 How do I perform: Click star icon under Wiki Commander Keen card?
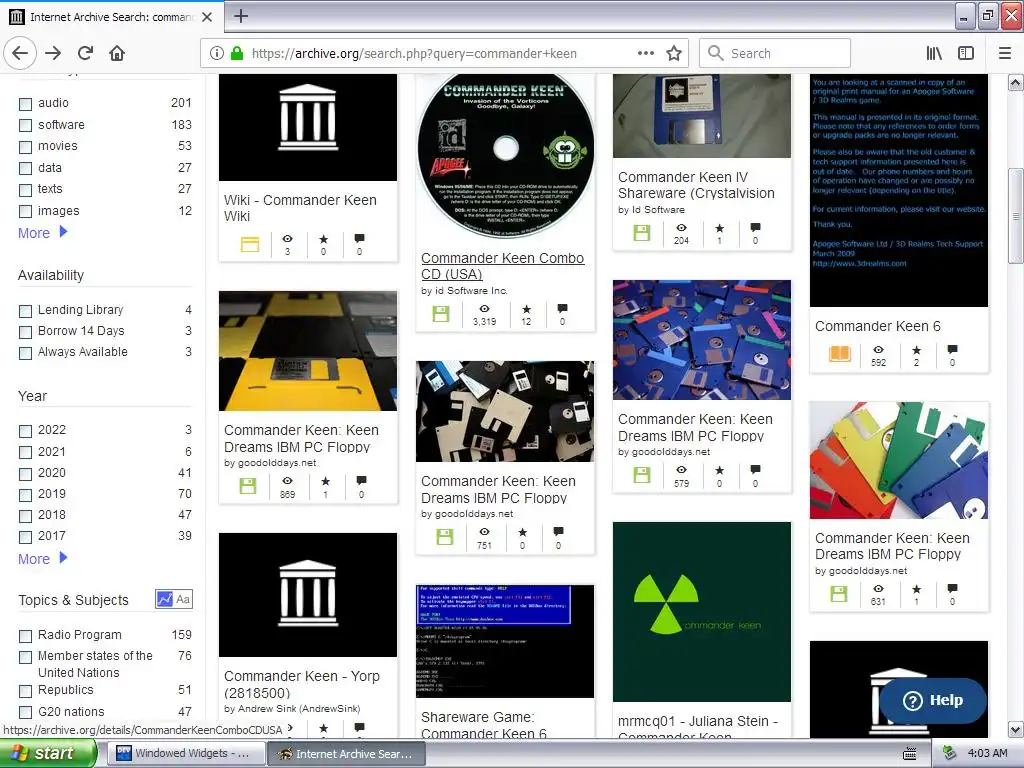coord(323,239)
